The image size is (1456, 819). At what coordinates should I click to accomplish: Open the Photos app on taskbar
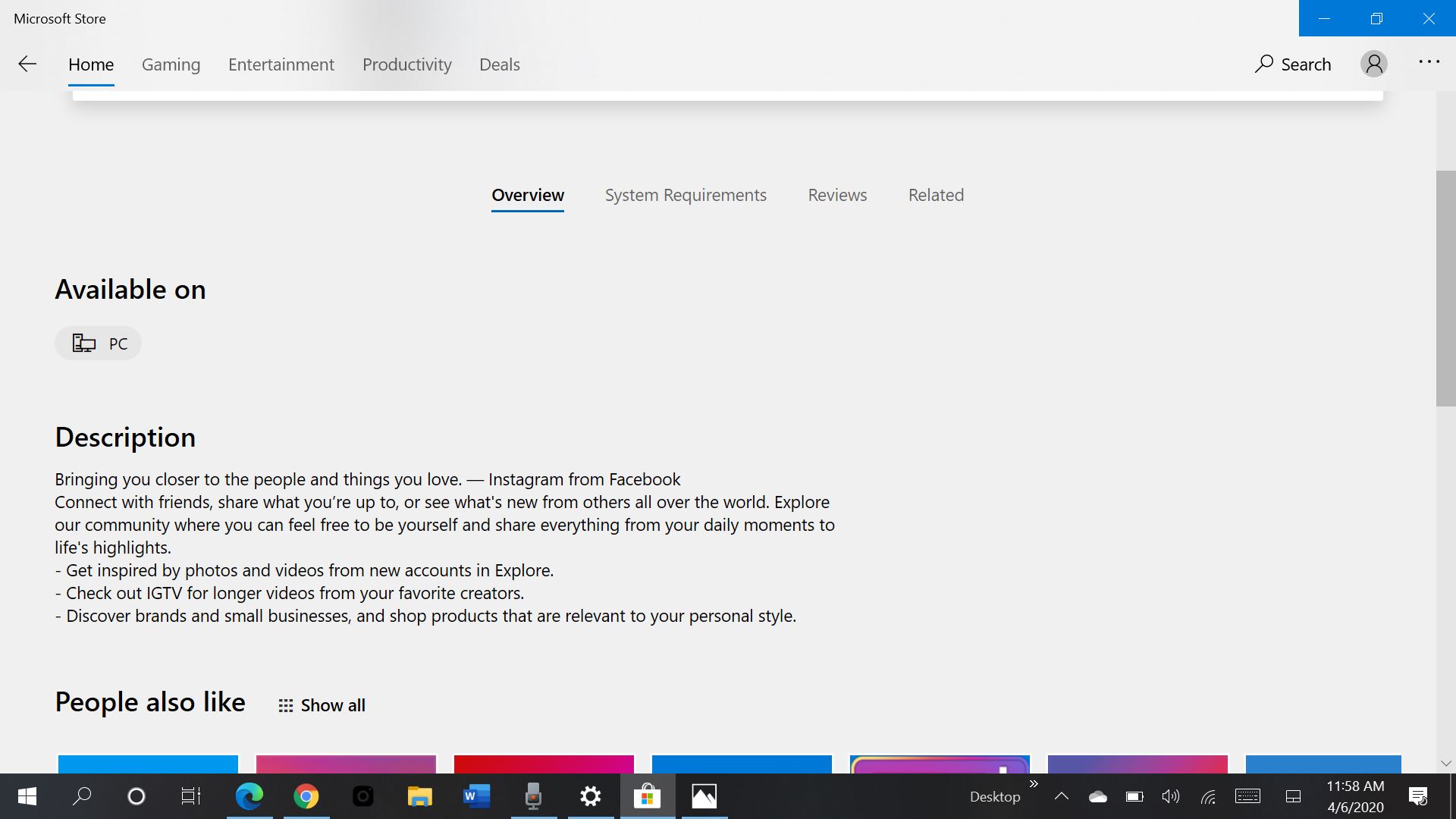click(704, 796)
